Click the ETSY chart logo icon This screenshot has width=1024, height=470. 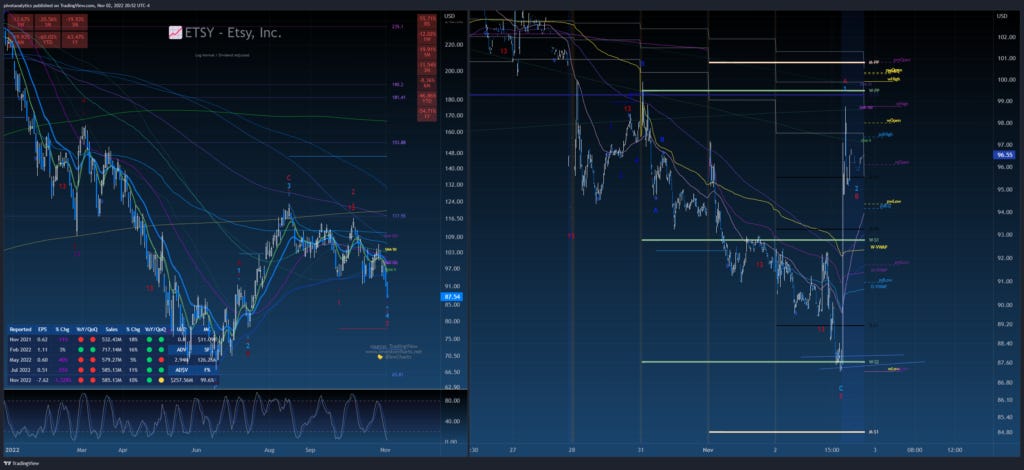(175, 32)
